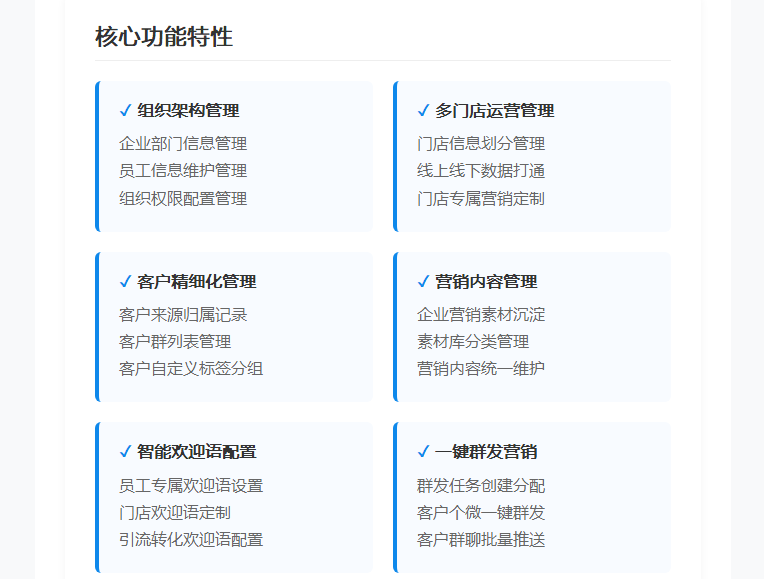
Task: Select the line 群发任务创建分配
Action: pos(481,486)
